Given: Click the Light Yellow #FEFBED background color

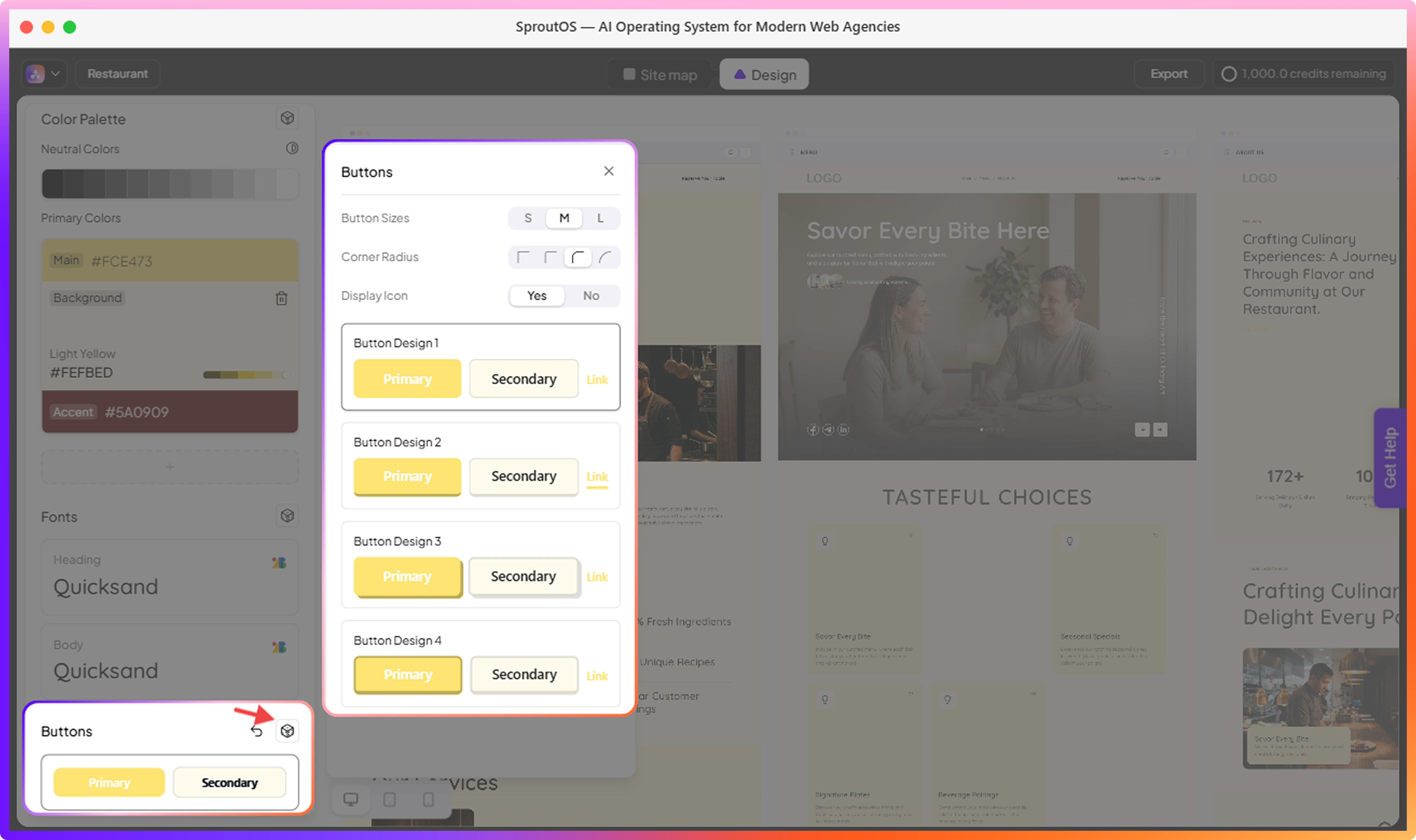Looking at the screenshot, I should [170, 336].
